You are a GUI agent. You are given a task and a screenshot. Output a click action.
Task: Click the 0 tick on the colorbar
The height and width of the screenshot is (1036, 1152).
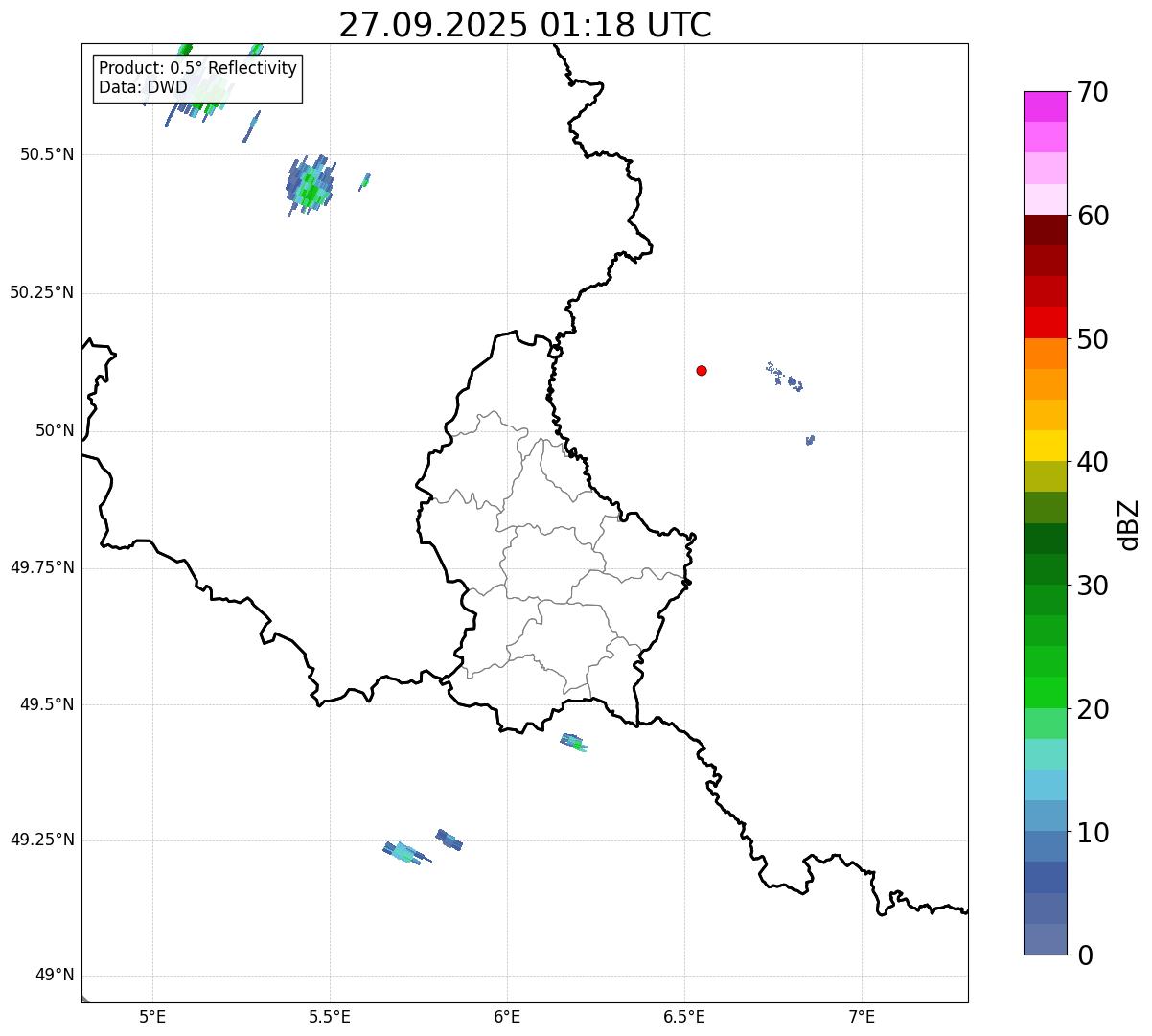point(1085,955)
